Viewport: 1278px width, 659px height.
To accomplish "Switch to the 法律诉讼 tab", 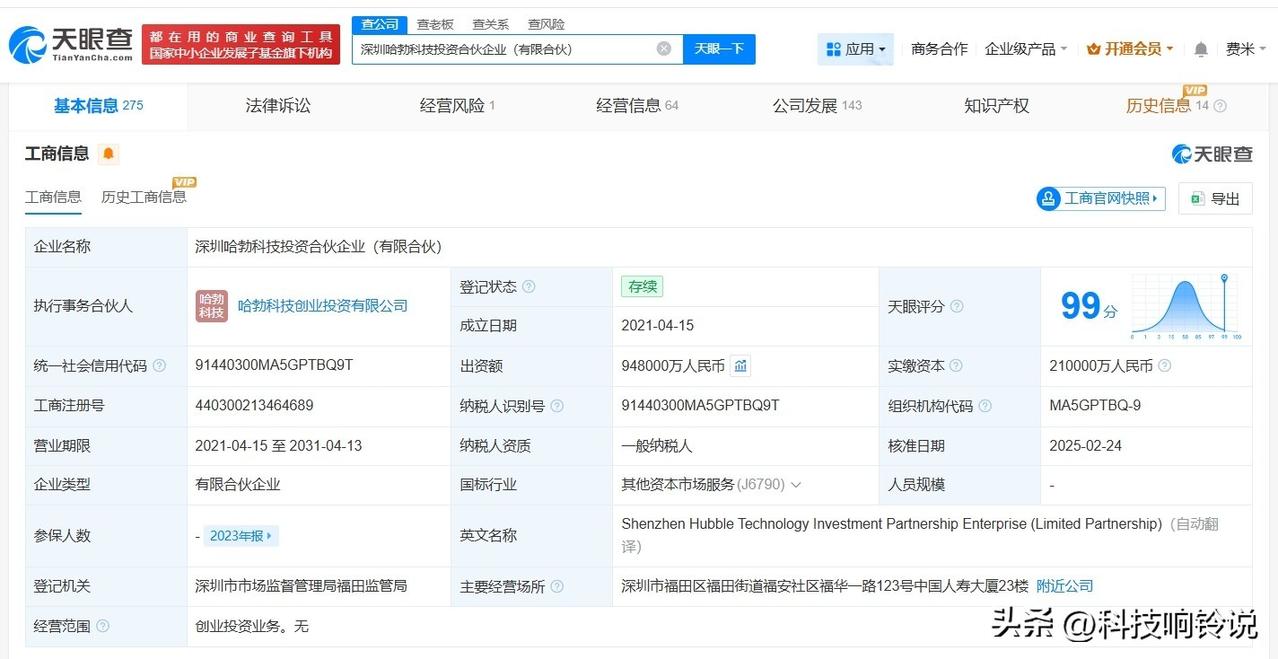I will point(278,105).
